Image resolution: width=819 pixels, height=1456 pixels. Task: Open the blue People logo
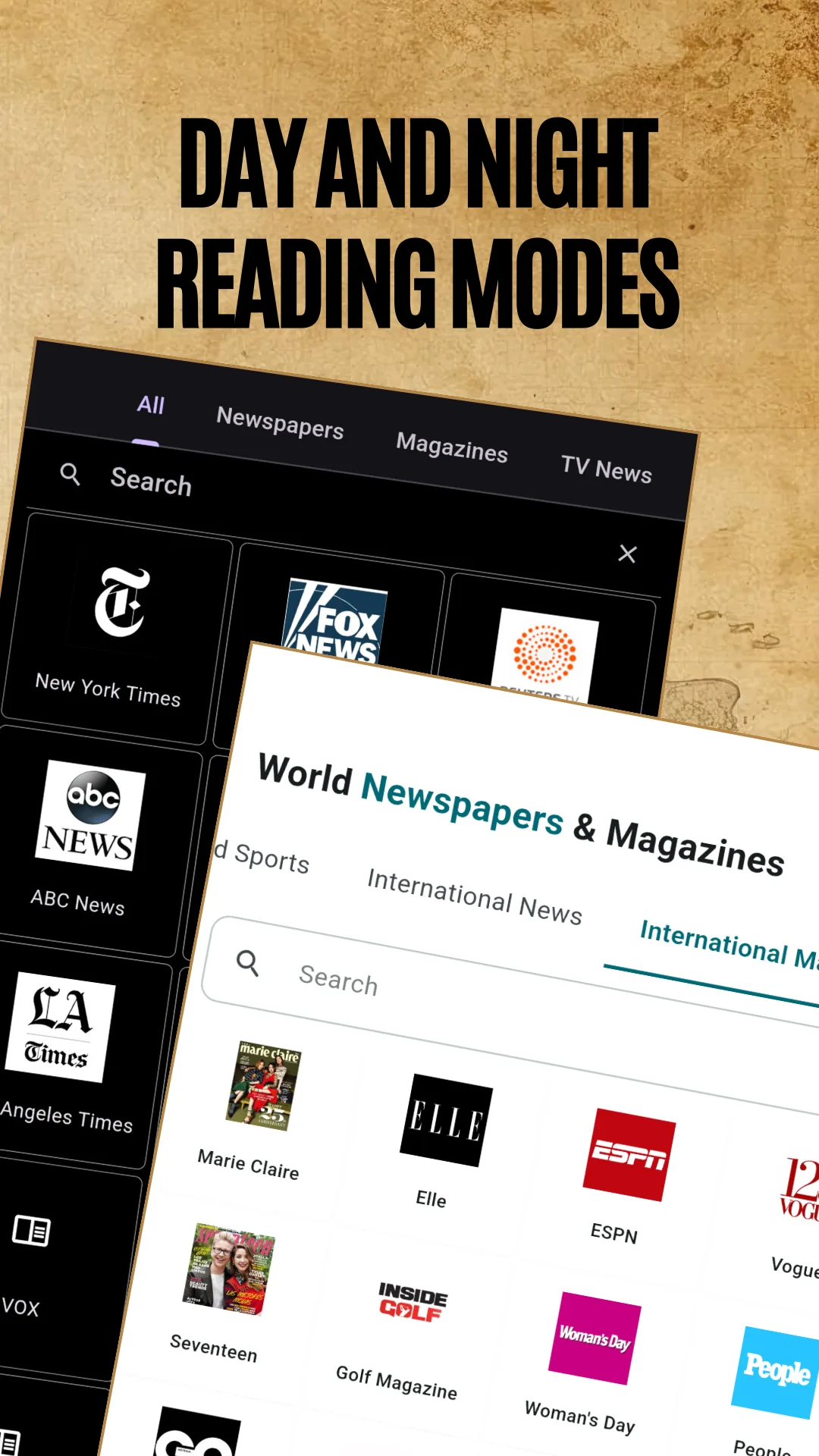(x=775, y=1372)
